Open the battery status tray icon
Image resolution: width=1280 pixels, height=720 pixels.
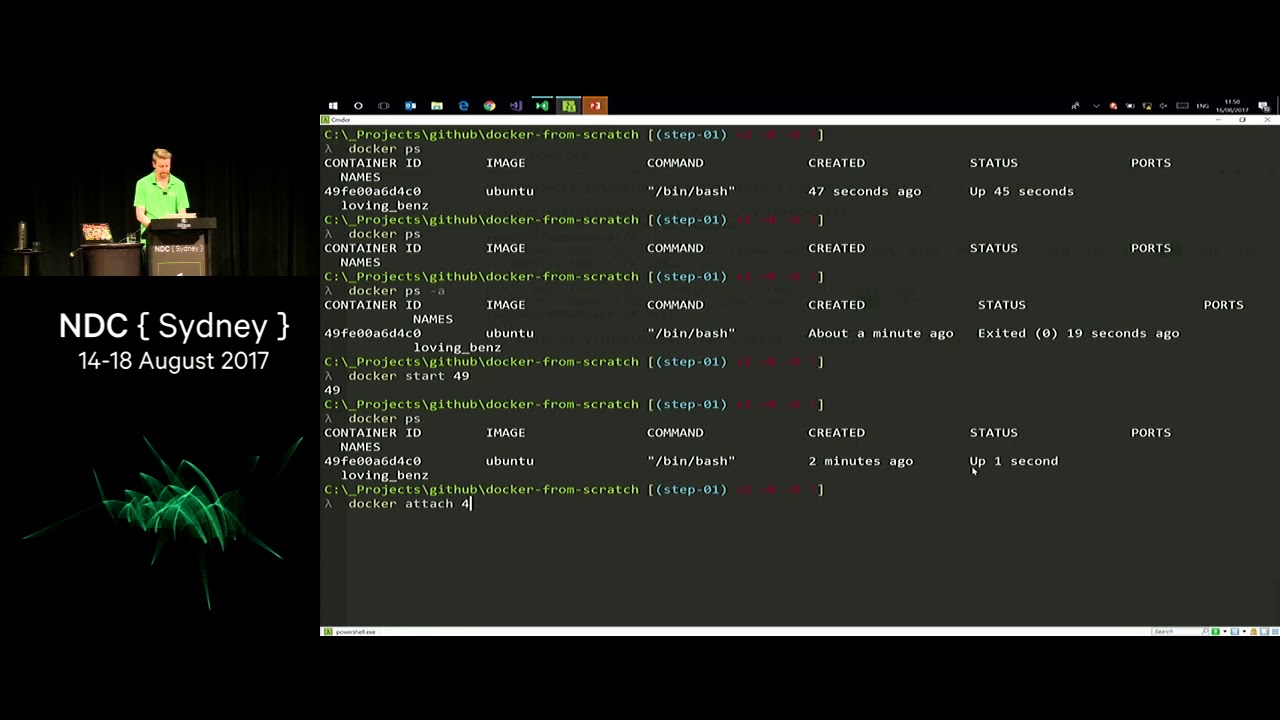[x=1130, y=105]
